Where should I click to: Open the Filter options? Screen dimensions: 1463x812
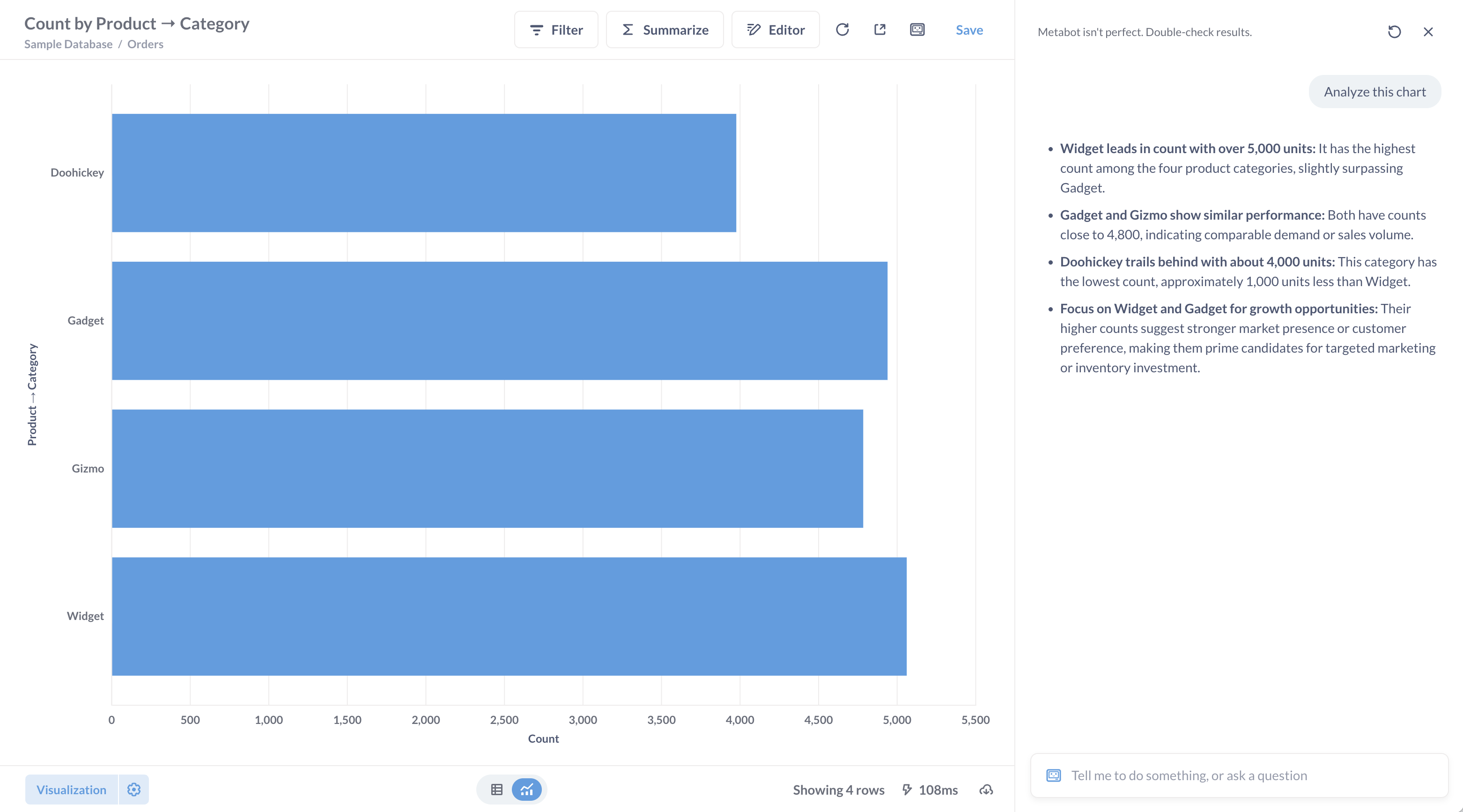pos(556,30)
